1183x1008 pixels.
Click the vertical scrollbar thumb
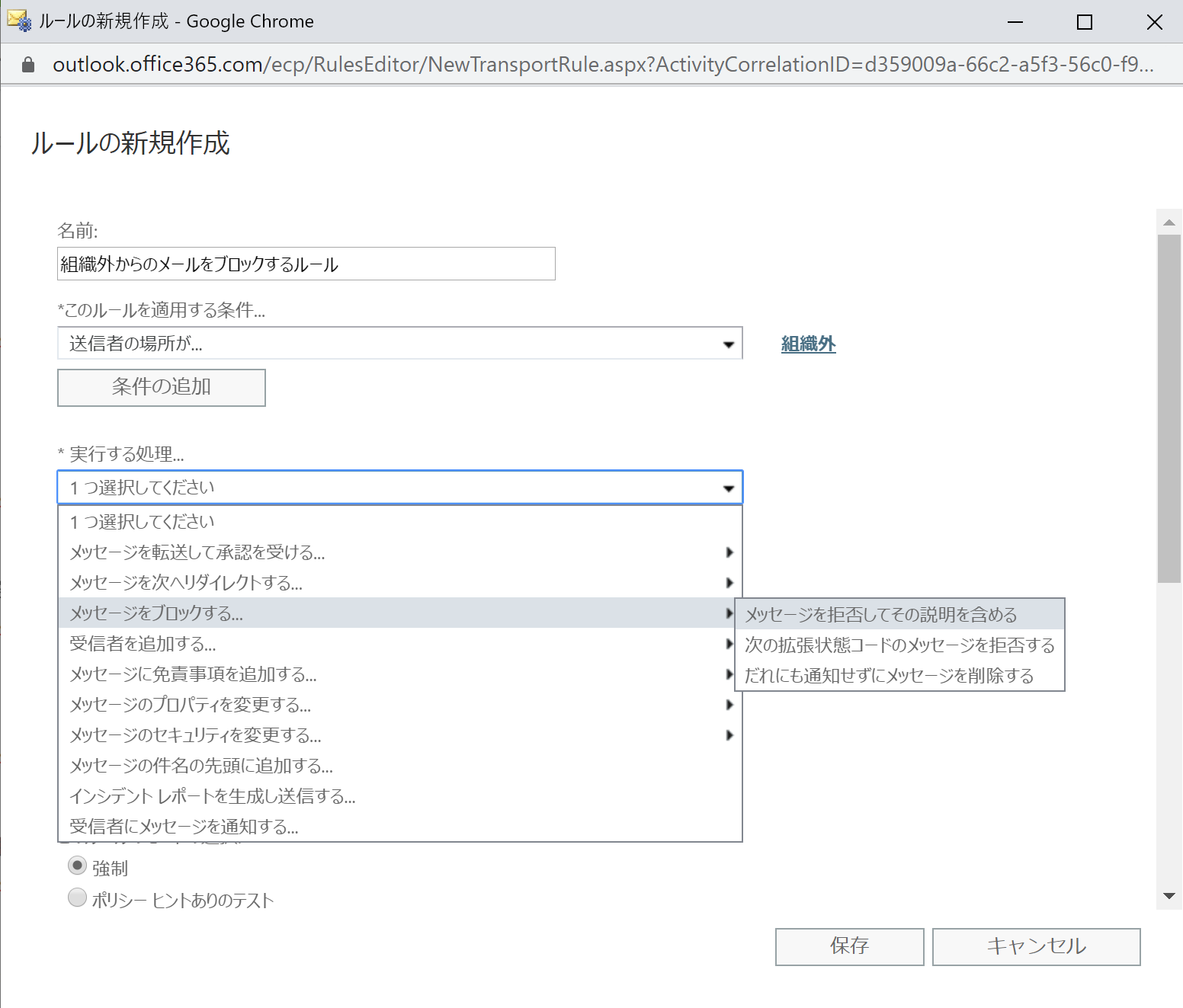click(1169, 409)
